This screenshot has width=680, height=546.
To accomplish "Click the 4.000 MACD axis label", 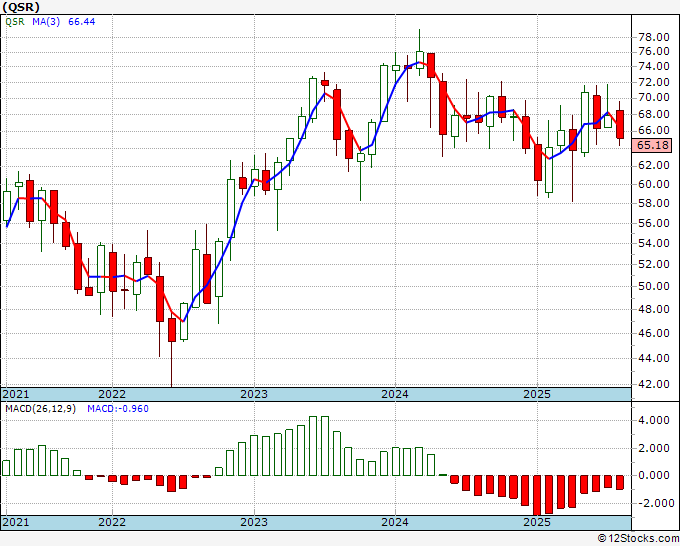I will (x=654, y=420).
